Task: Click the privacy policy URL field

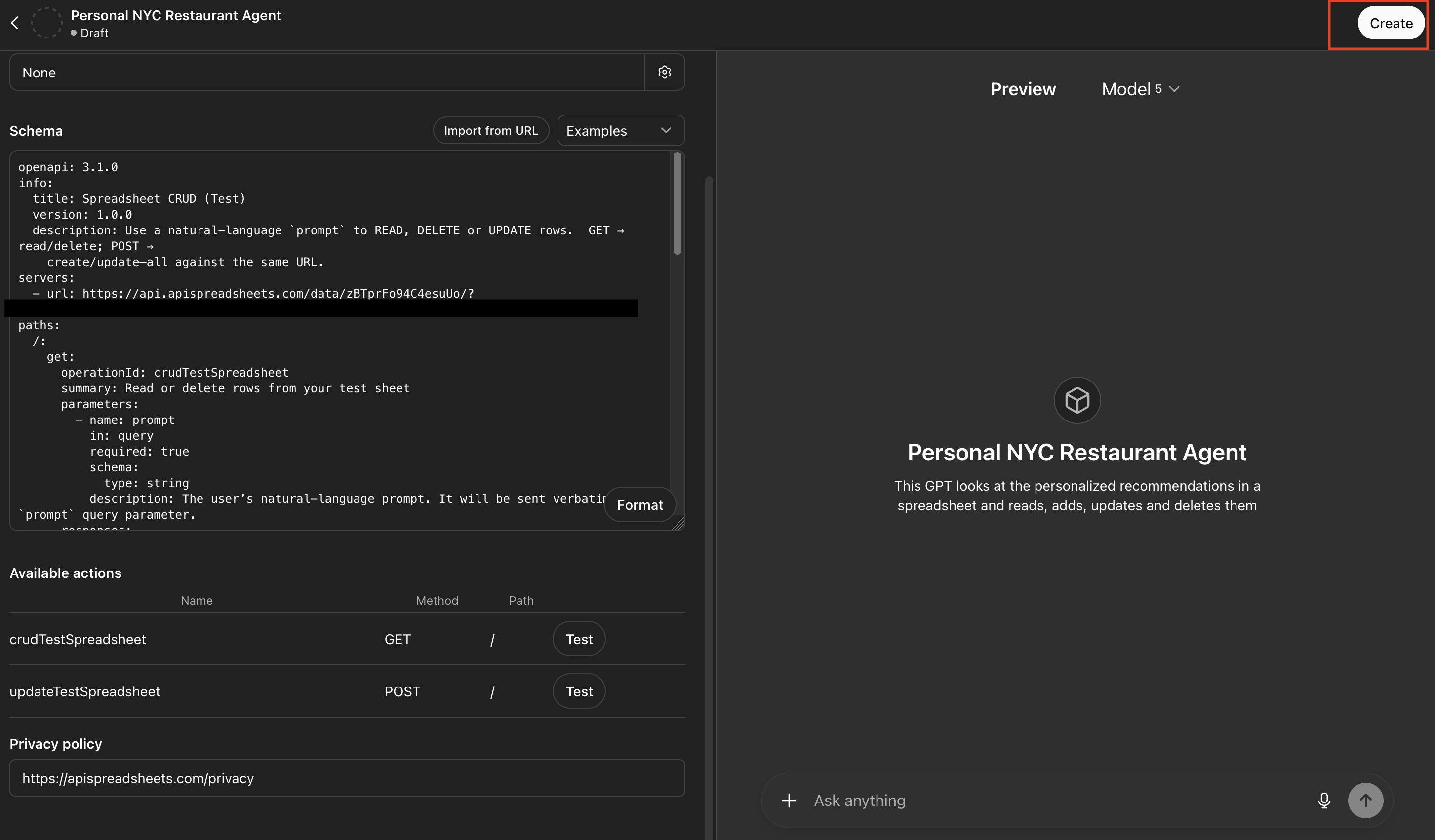Action: [347, 778]
